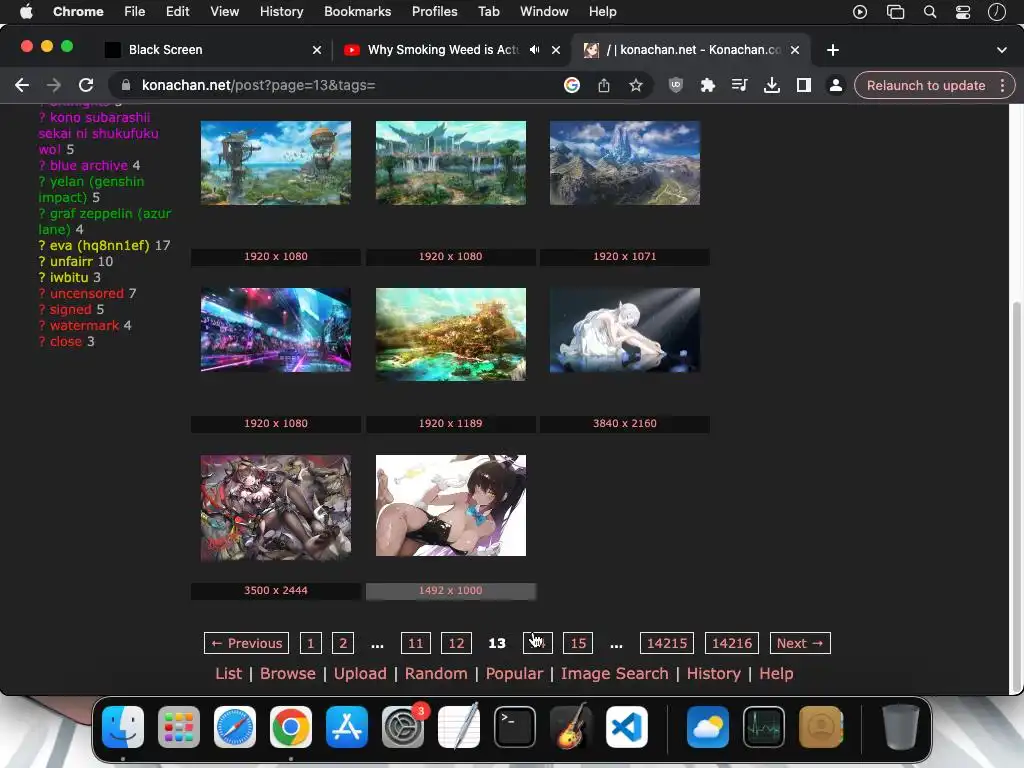Select the unfairr tag
The height and width of the screenshot is (768, 1024).
pos(71,262)
